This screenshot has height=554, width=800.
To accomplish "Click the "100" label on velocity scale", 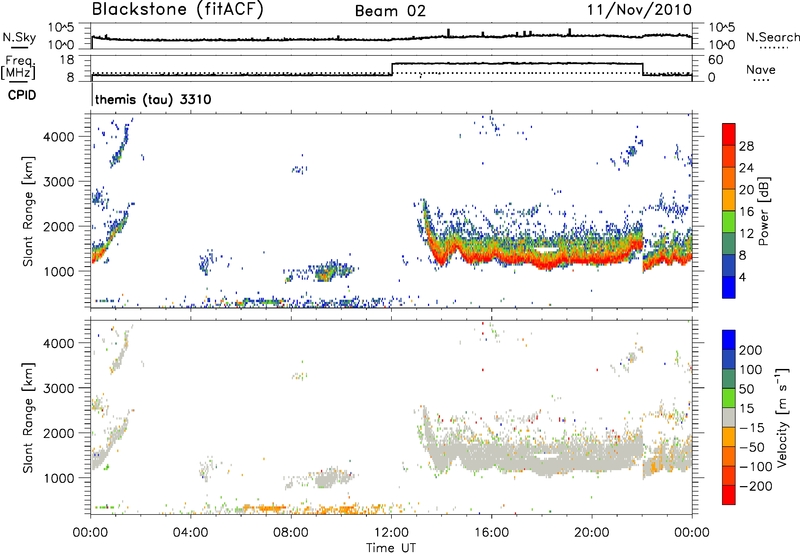I will [751, 369].
